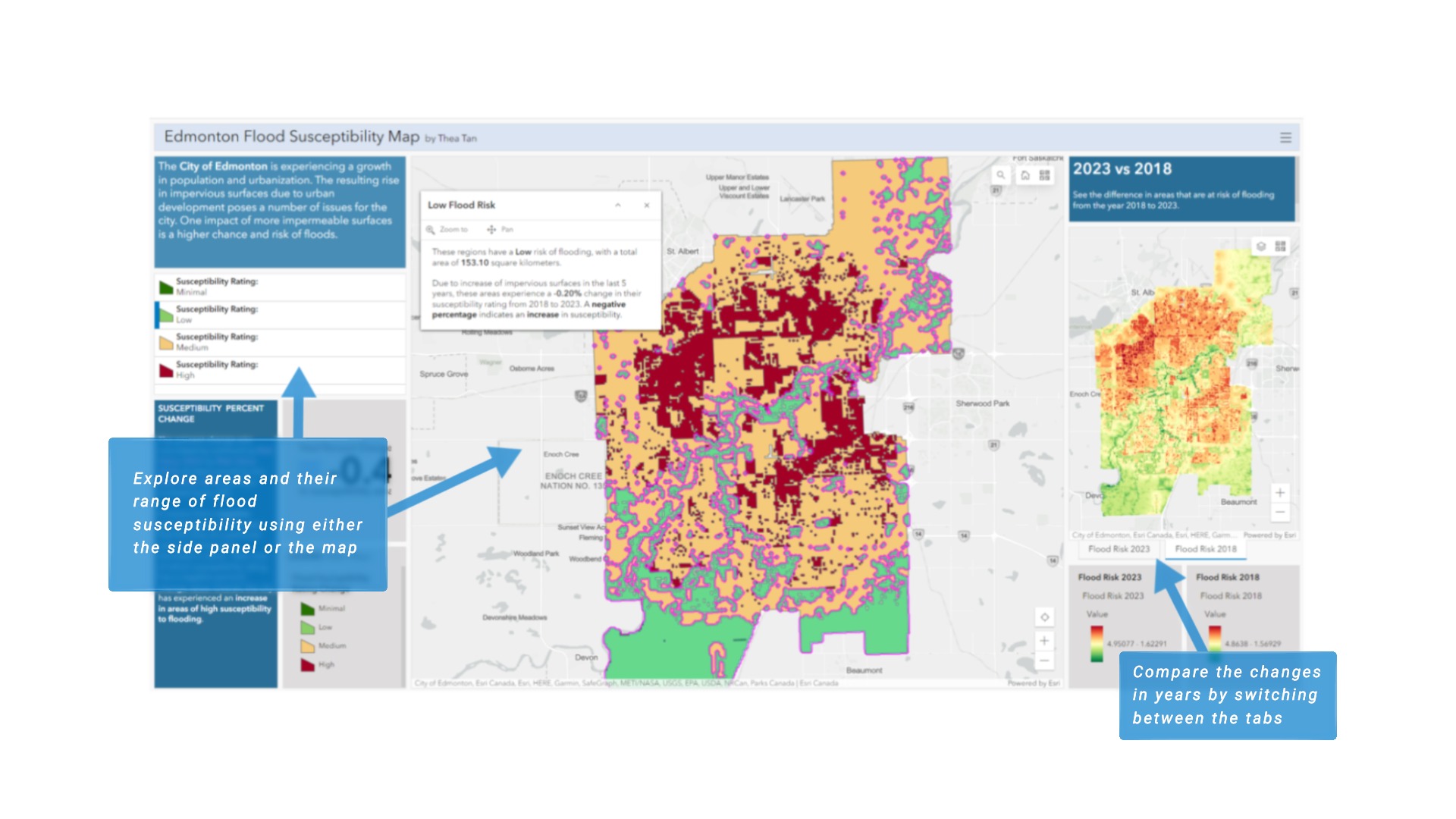Zoom in on the main map
The image size is (1456, 819).
pos(1044,641)
